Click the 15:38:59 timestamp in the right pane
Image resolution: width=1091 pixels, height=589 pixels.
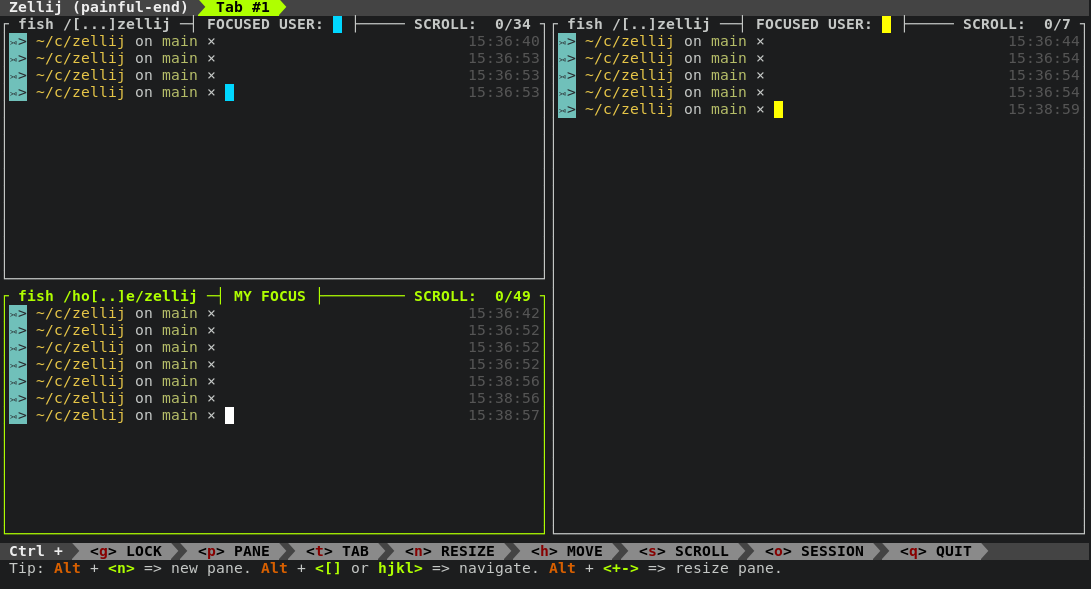coord(1046,109)
